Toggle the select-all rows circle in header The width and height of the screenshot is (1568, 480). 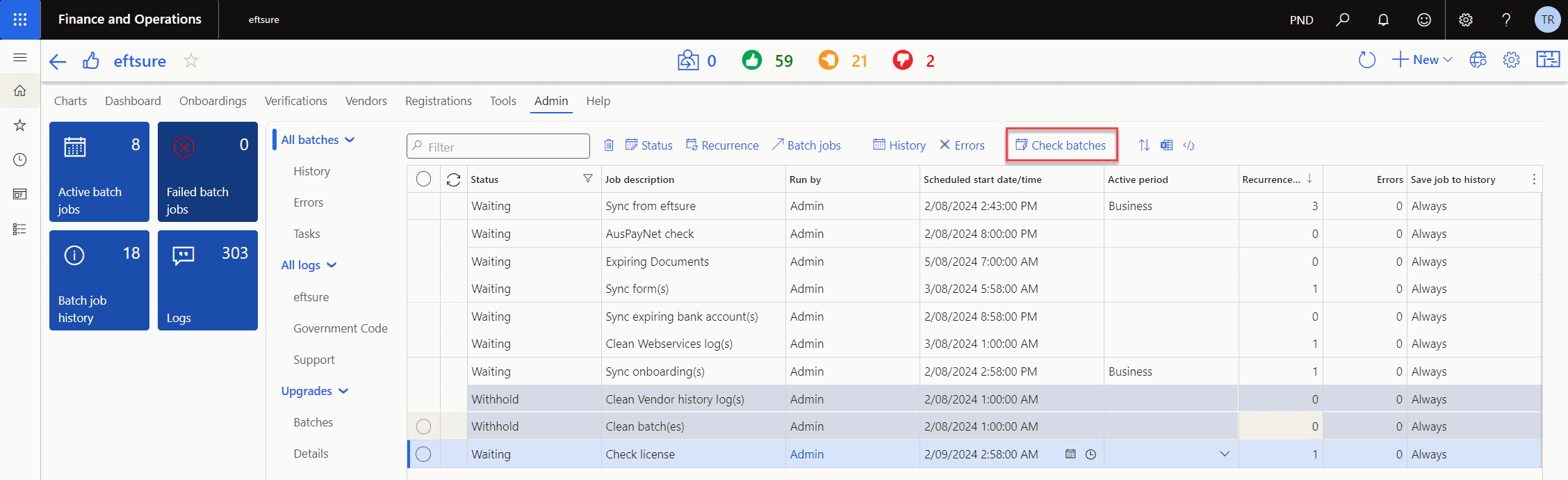pyautogui.click(x=423, y=179)
